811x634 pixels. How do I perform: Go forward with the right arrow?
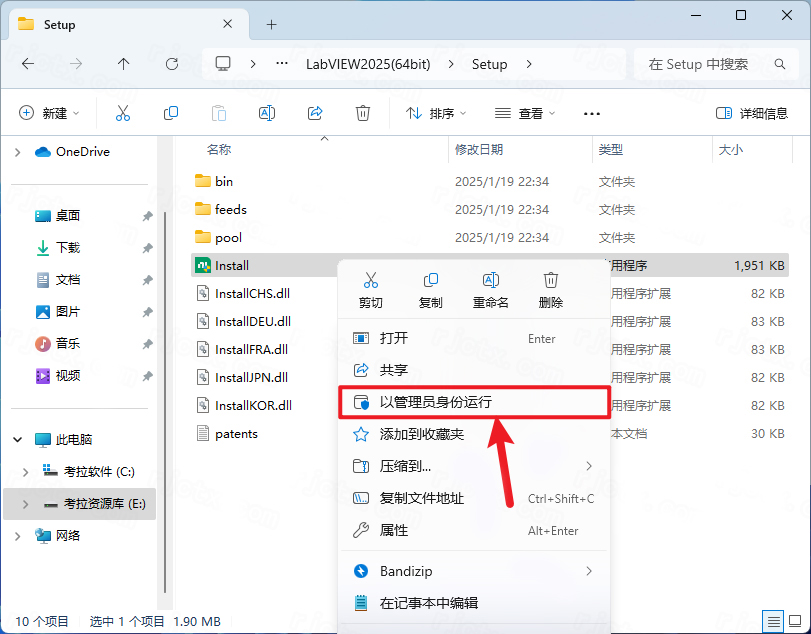tap(76, 64)
